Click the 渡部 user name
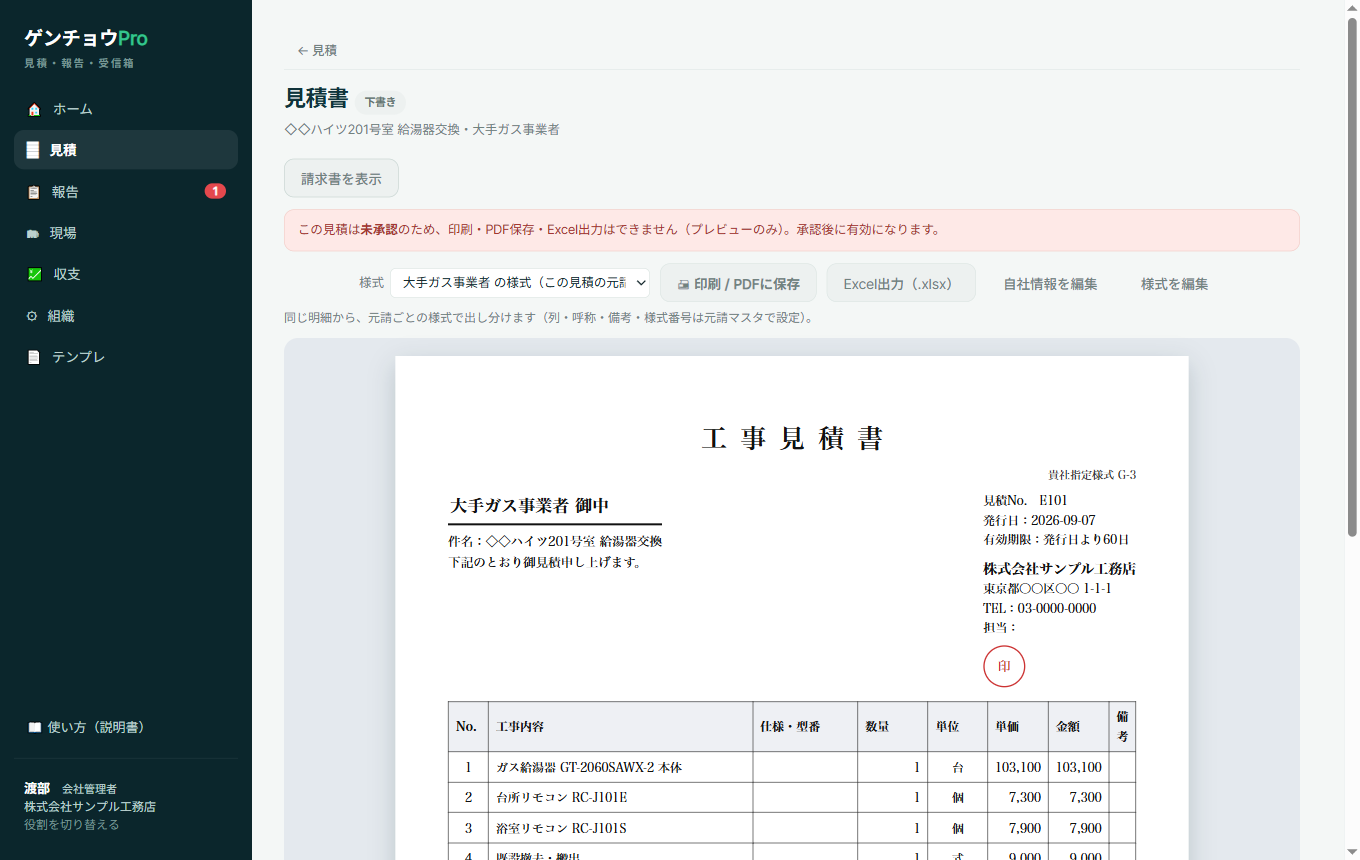Screen dimensions: 1360x860 pyautogui.click(x=37, y=788)
